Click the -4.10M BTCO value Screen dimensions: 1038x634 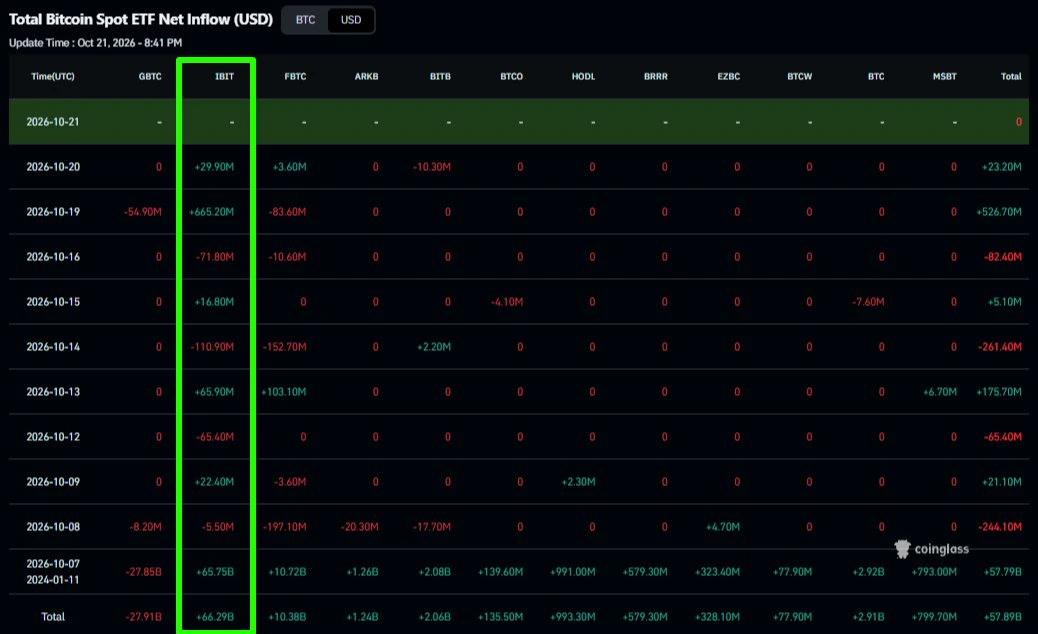coord(507,302)
